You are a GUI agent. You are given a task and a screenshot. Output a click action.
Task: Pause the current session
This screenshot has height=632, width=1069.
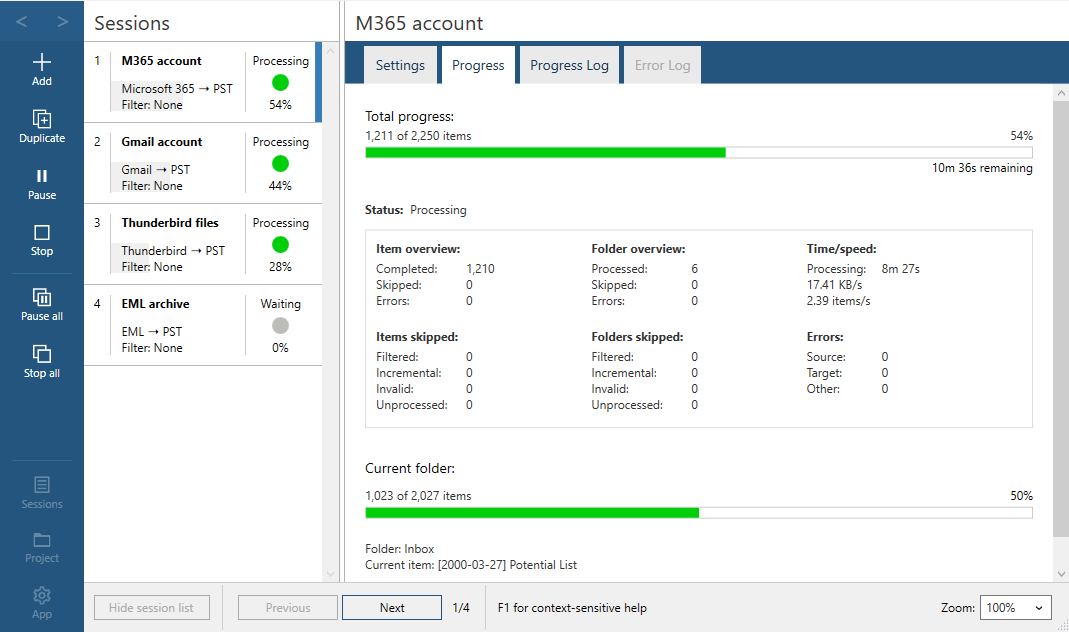click(x=42, y=176)
